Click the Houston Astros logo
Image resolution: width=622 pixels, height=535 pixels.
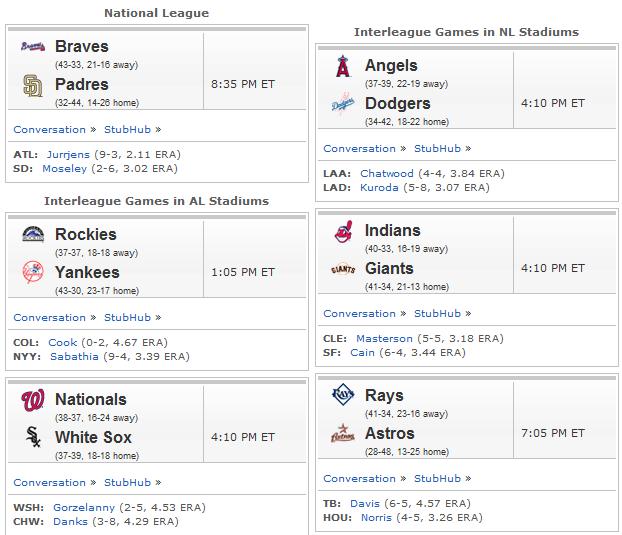click(x=343, y=433)
